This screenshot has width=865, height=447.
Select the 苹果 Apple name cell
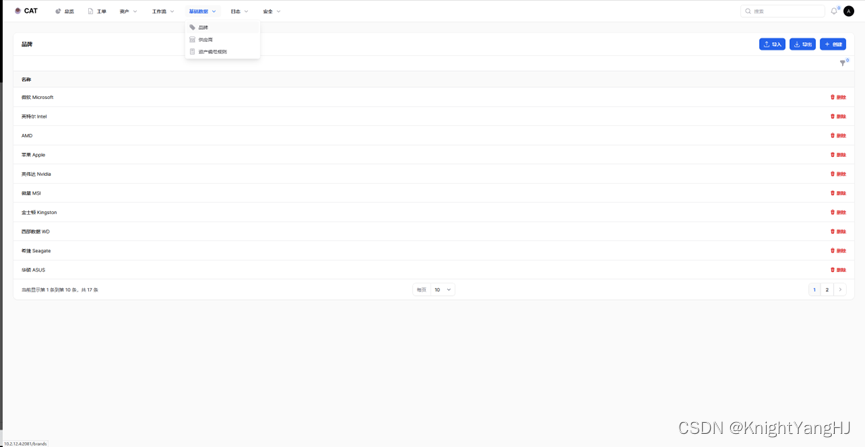pyautogui.click(x=33, y=155)
